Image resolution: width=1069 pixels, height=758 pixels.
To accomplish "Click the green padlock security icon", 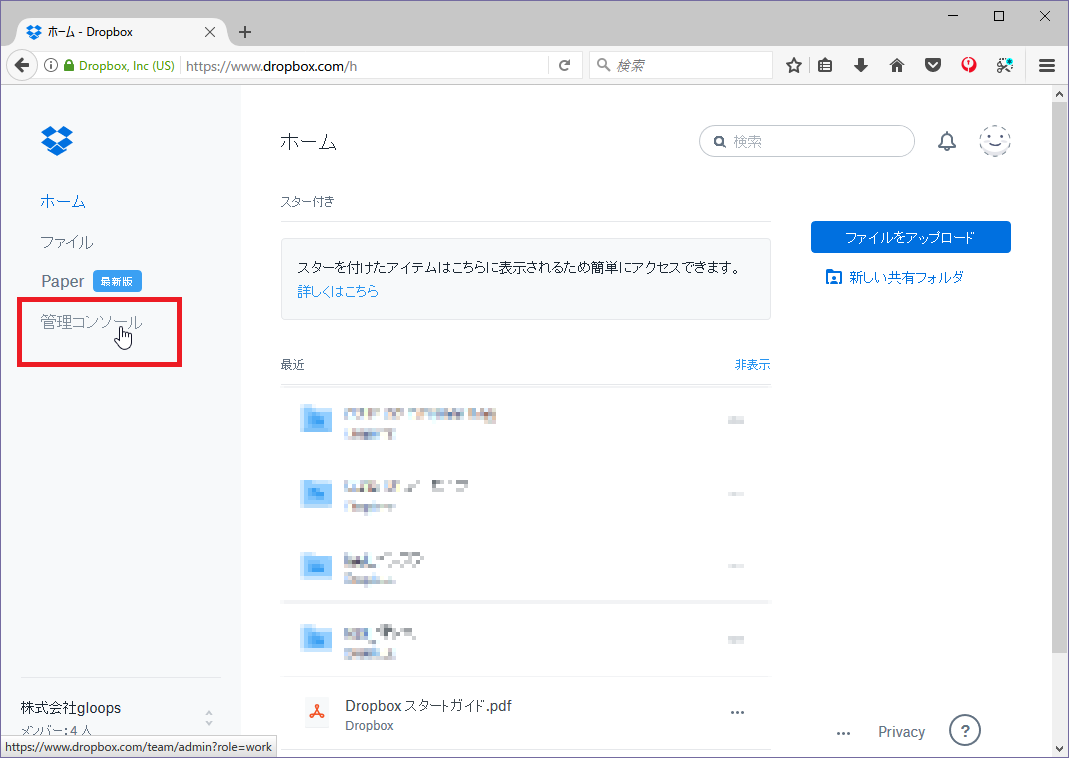I will pyautogui.click(x=69, y=65).
